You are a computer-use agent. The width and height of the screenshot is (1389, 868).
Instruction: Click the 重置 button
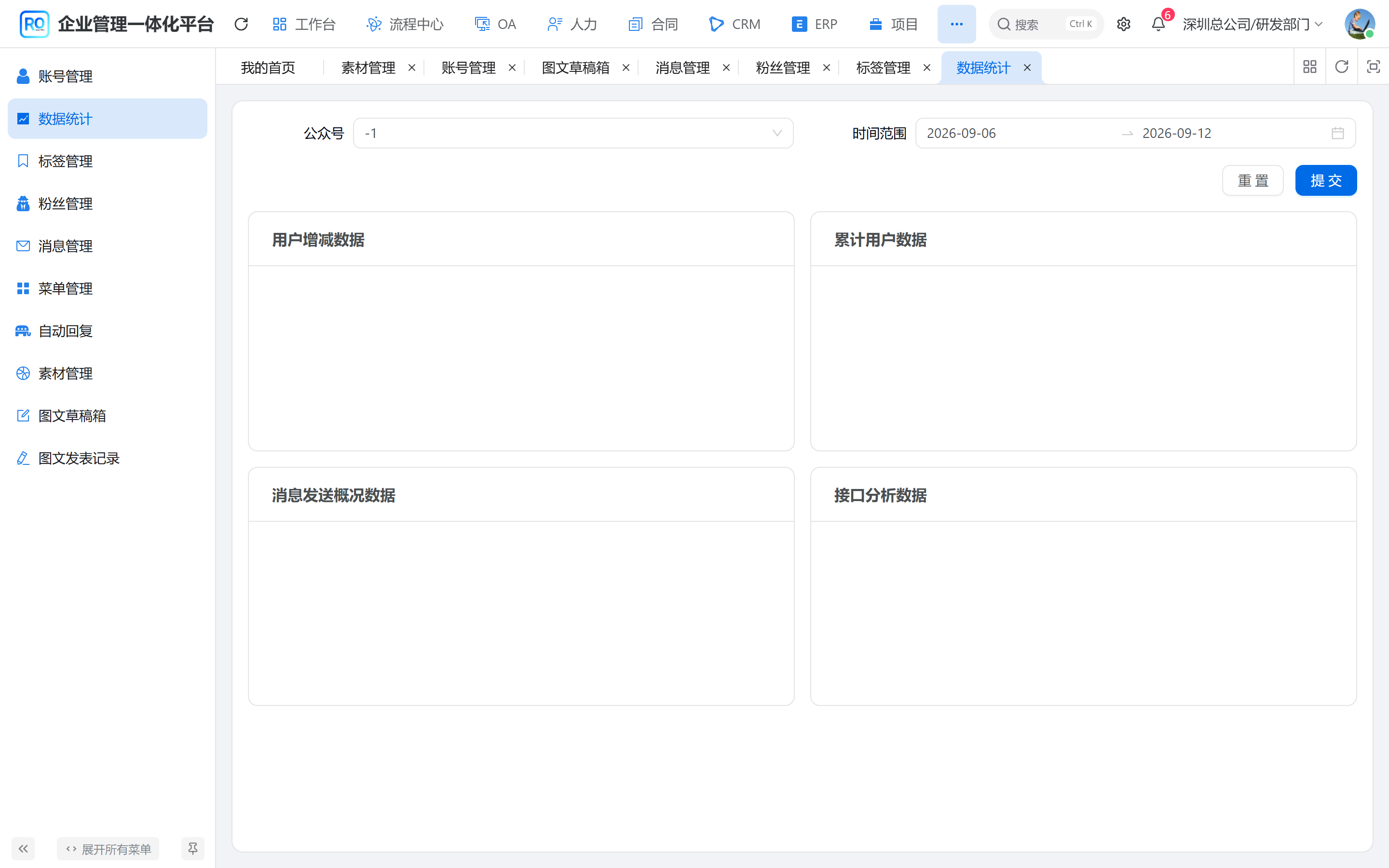pyautogui.click(x=1253, y=180)
